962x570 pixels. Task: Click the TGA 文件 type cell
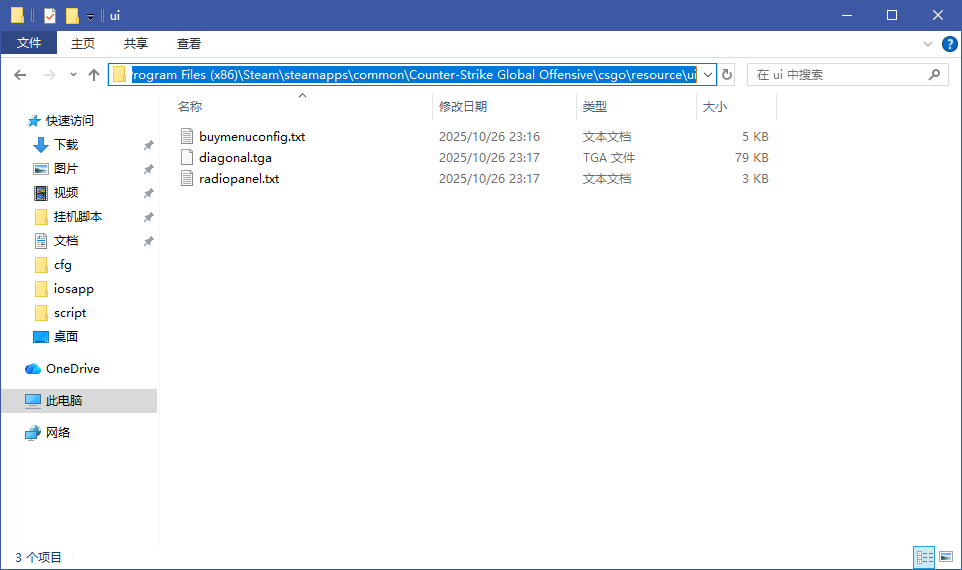(609, 158)
